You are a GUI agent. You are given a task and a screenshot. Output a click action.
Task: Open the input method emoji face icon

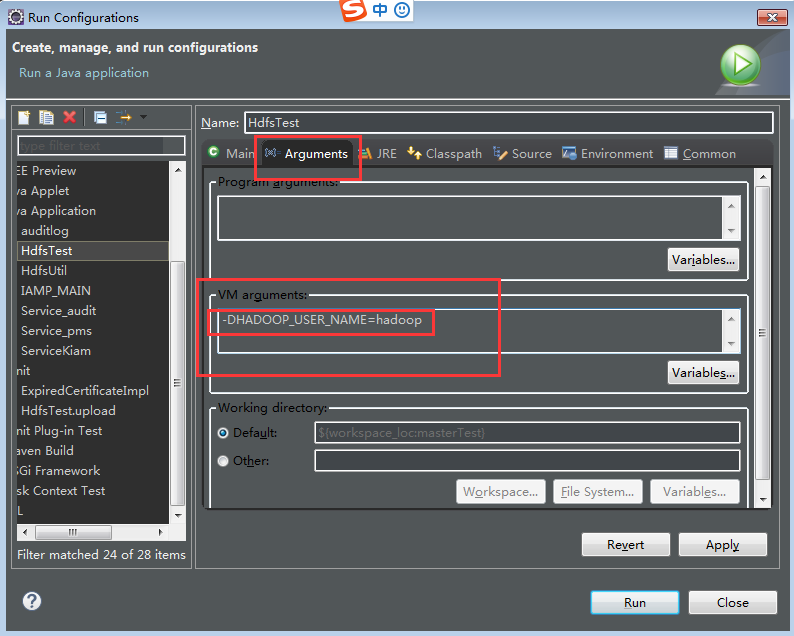[402, 10]
